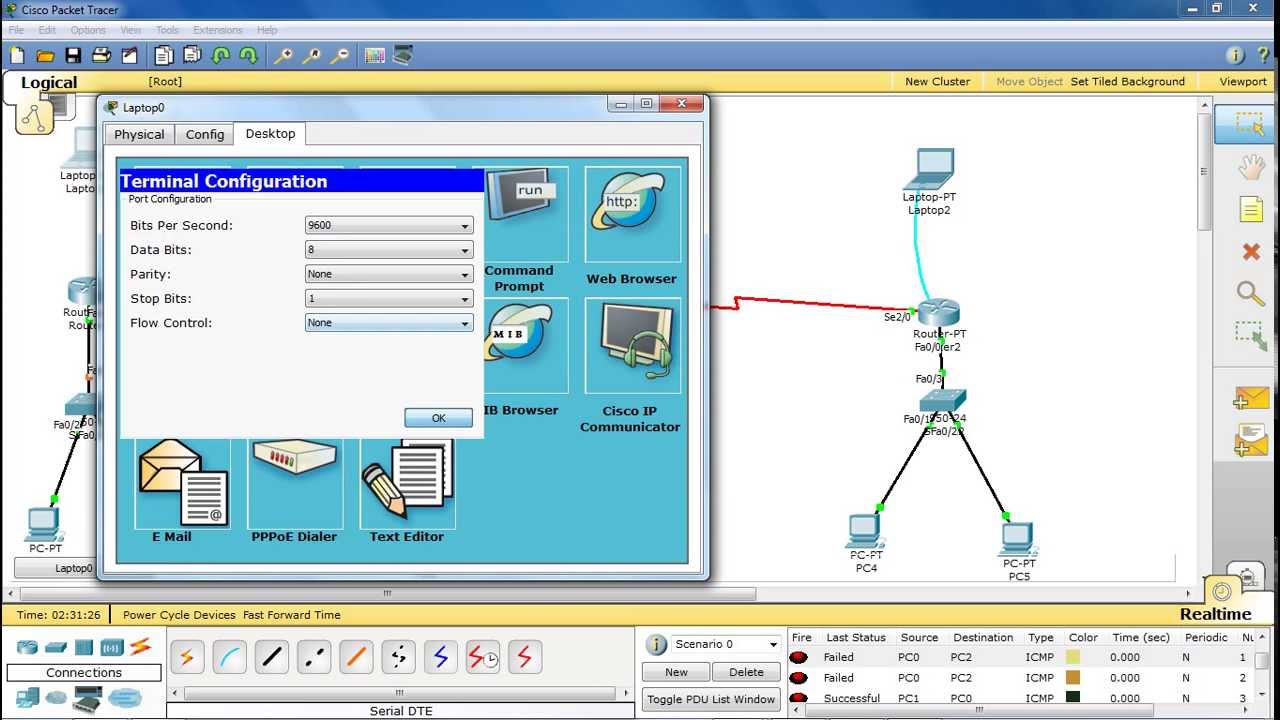Choose the blue Coaxial cable
The image size is (1280, 720).
(x=441, y=657)
